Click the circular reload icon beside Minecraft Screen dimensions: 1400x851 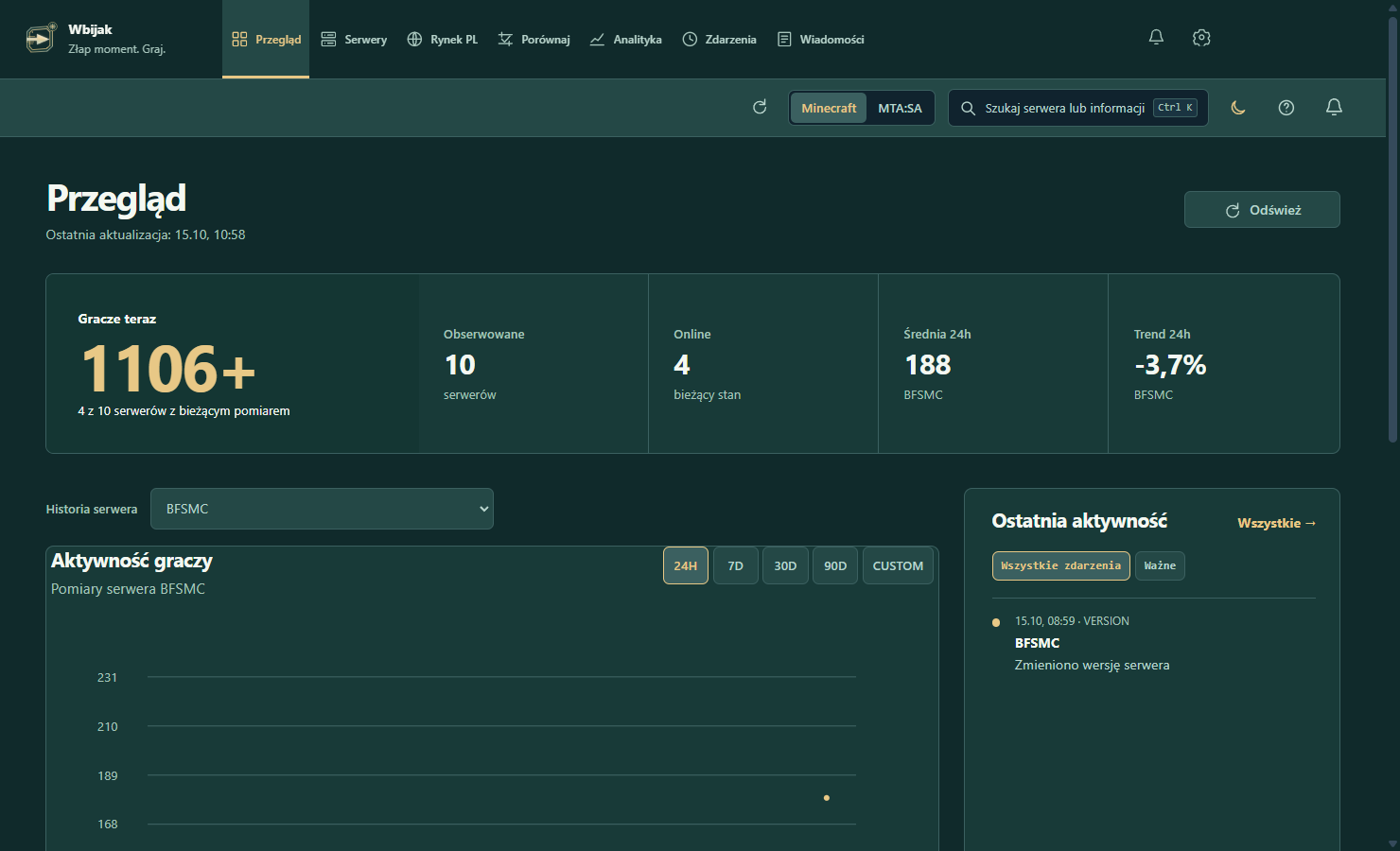[760, 108]
